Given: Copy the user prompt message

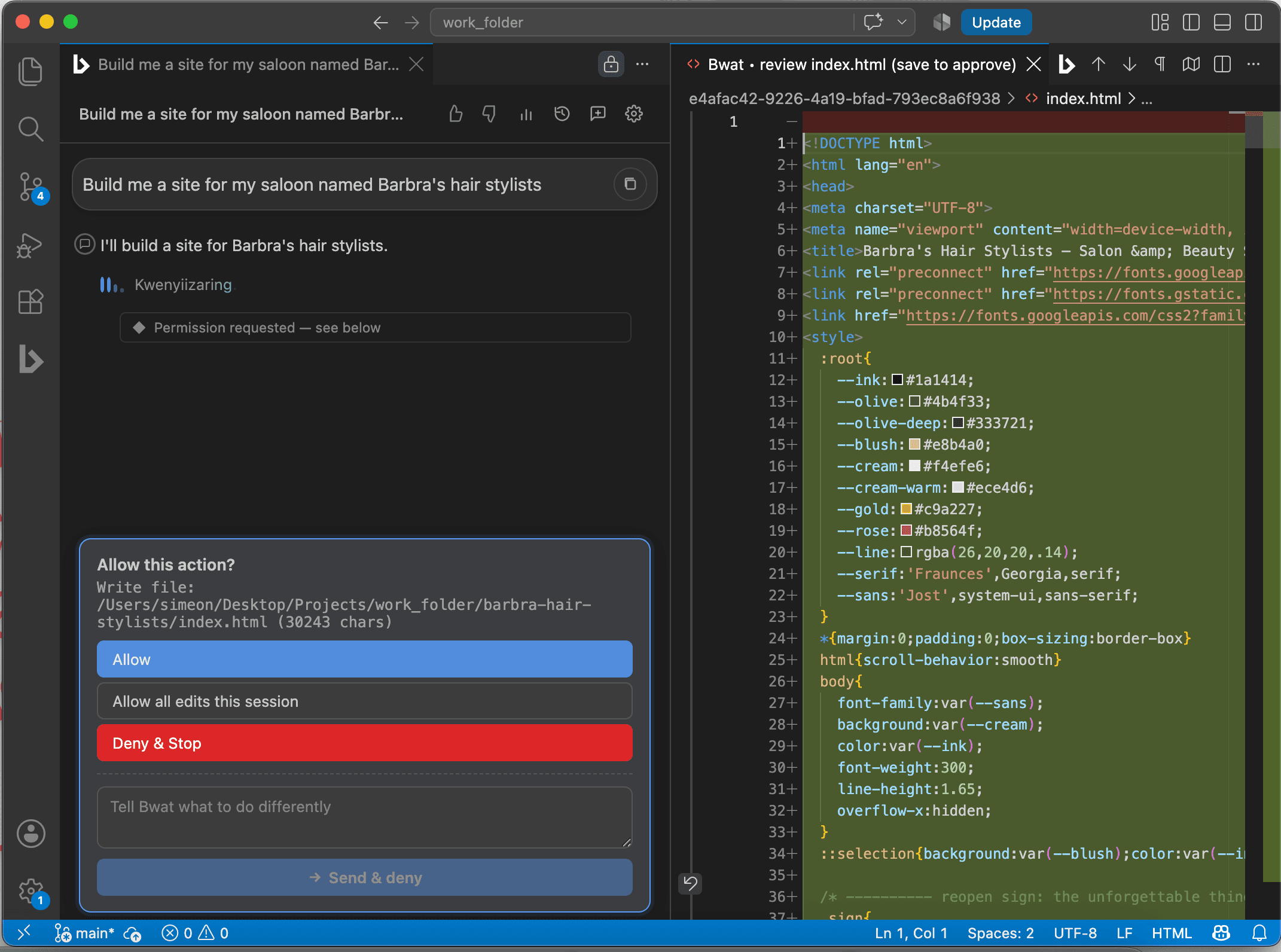Looking at the screenshot, I should [630, 184].
